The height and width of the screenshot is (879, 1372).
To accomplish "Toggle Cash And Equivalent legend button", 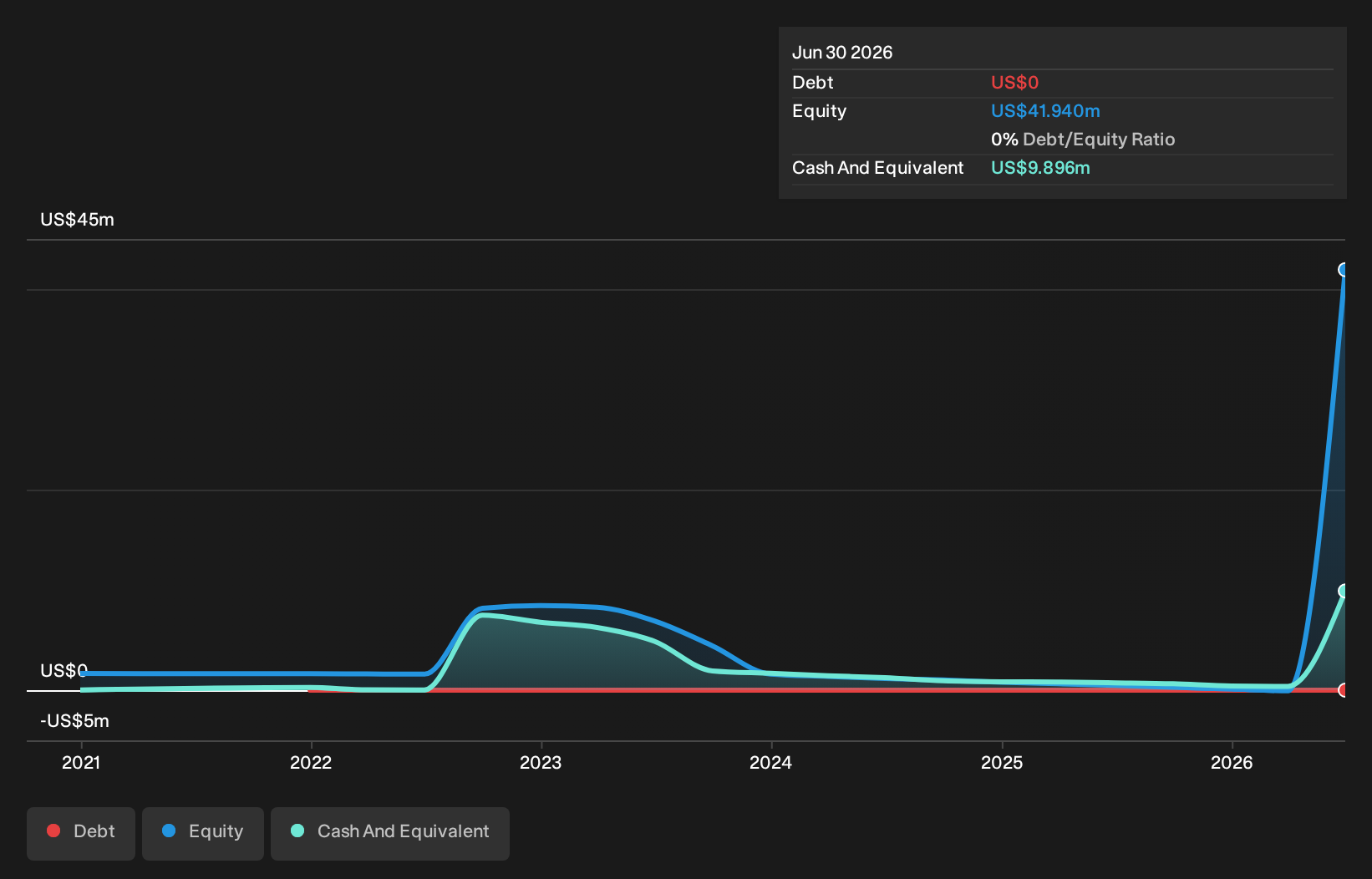I will pos(390,833).
